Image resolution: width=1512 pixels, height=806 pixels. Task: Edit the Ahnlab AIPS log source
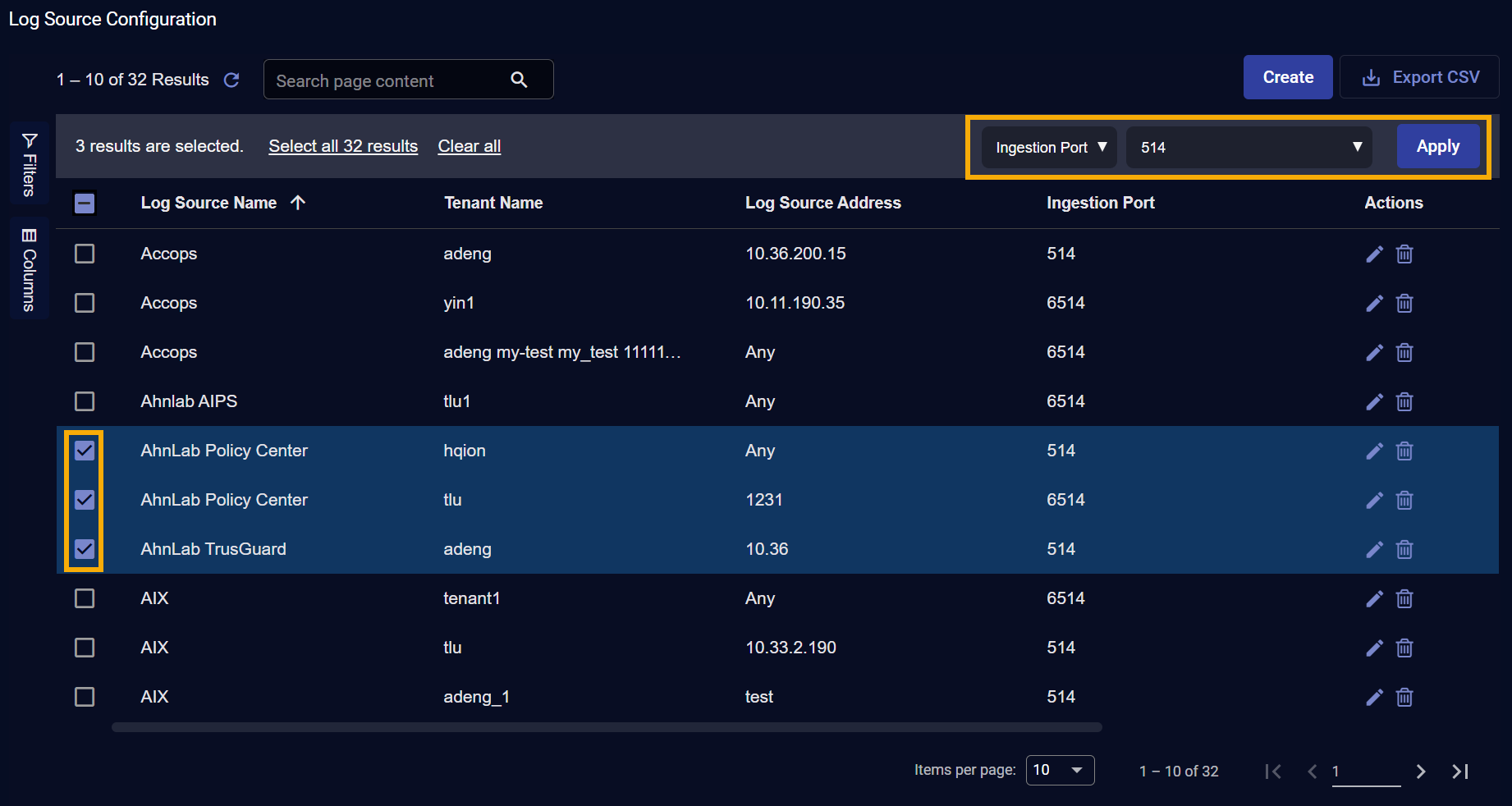[1373, 401]
